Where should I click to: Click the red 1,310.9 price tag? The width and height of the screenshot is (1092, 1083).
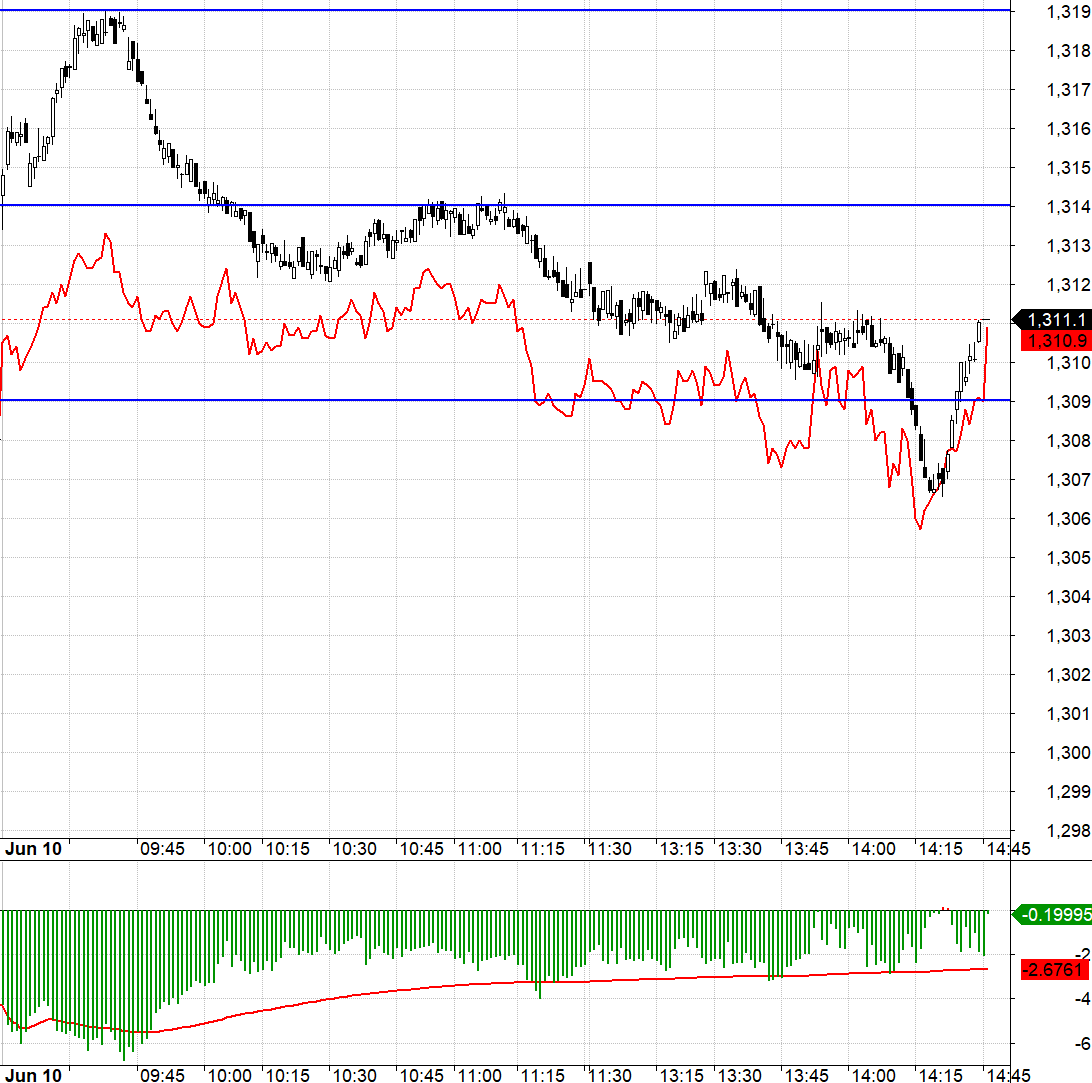click(1056, 341)
